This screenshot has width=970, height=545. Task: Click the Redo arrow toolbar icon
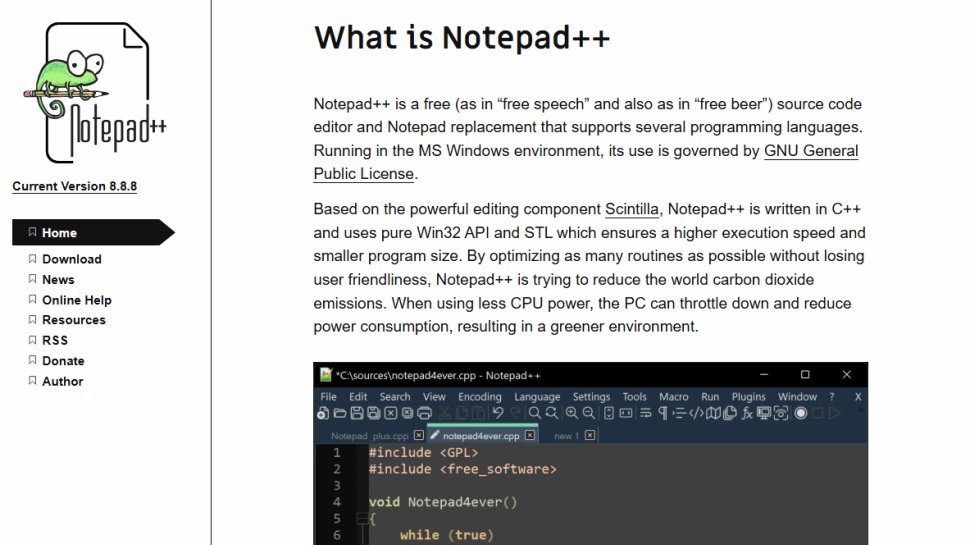click(515, 413)
